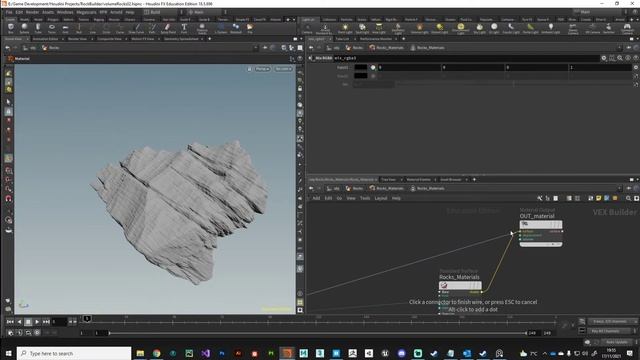Click the black color swatch of first parameter
The image size is (640, 360).
[361, 67]
